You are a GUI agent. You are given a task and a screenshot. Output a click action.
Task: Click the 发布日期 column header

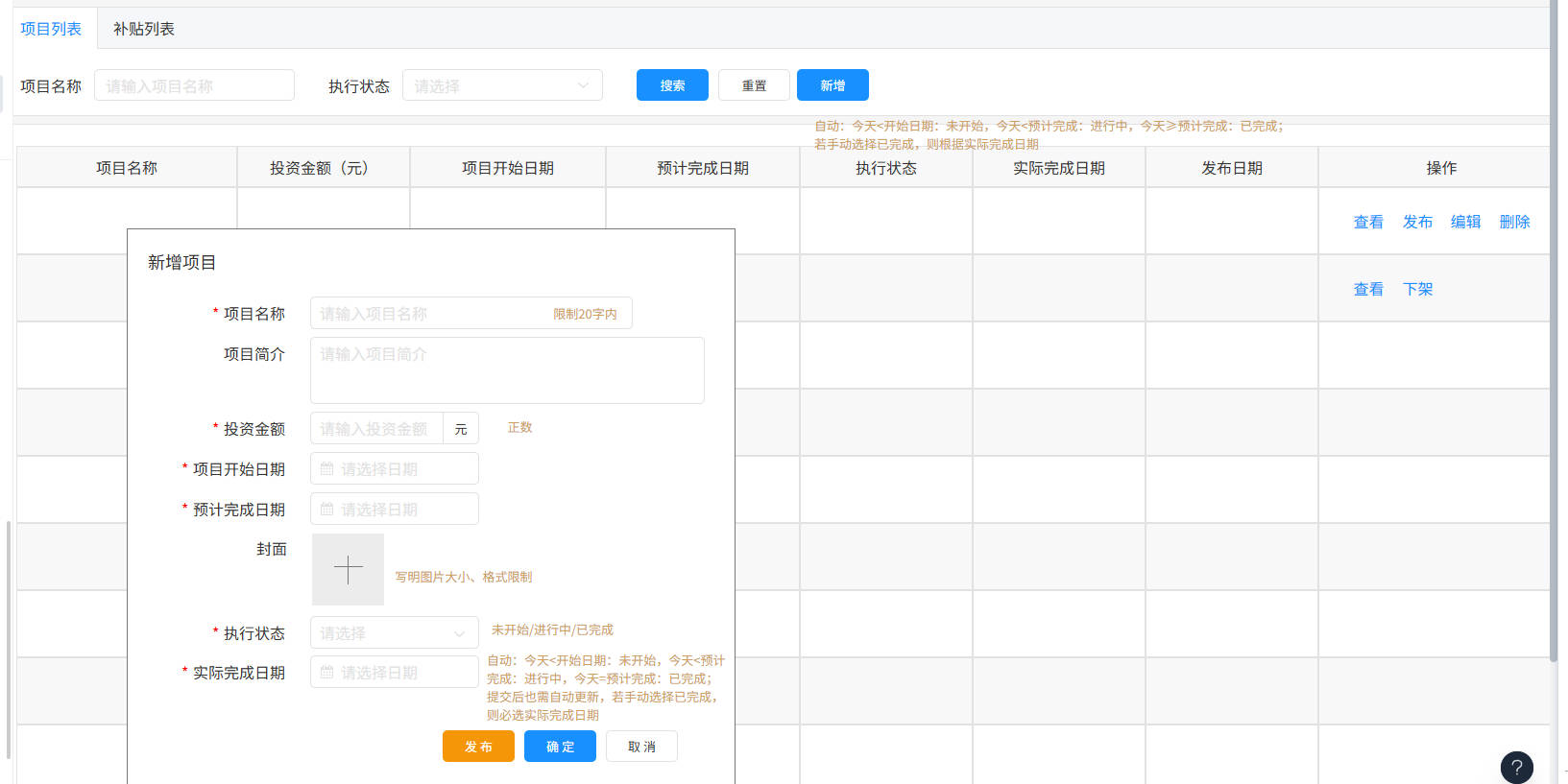tap(1232, 168)
